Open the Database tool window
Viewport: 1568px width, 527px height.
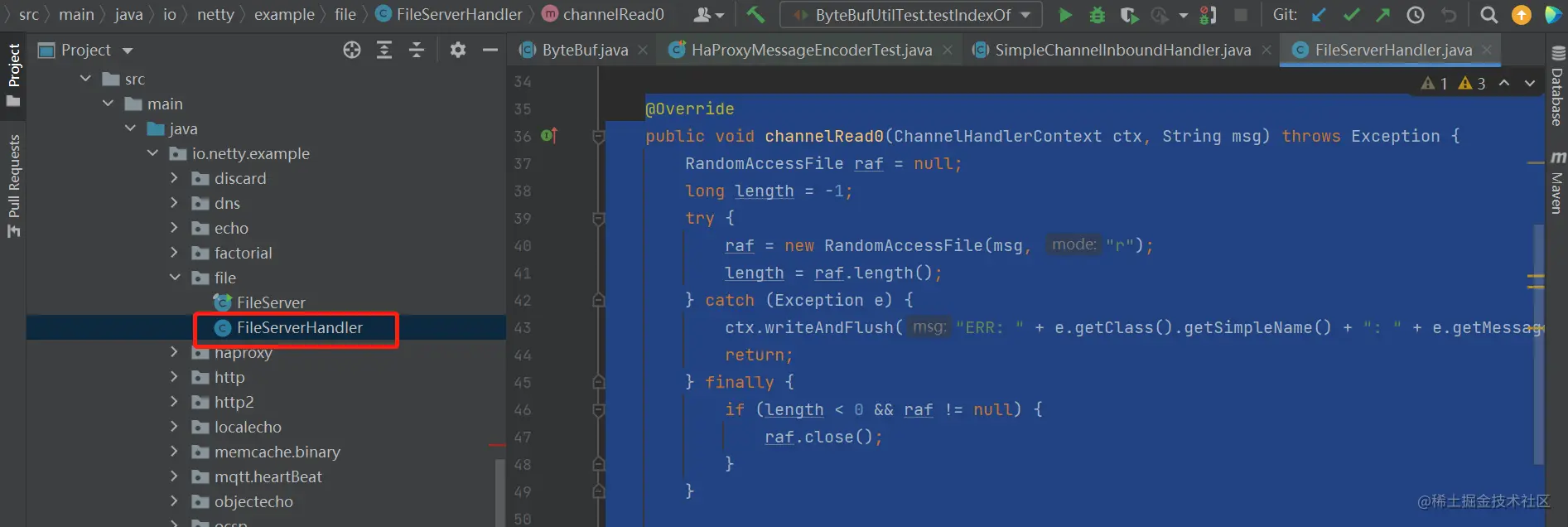pos(1557,86)
